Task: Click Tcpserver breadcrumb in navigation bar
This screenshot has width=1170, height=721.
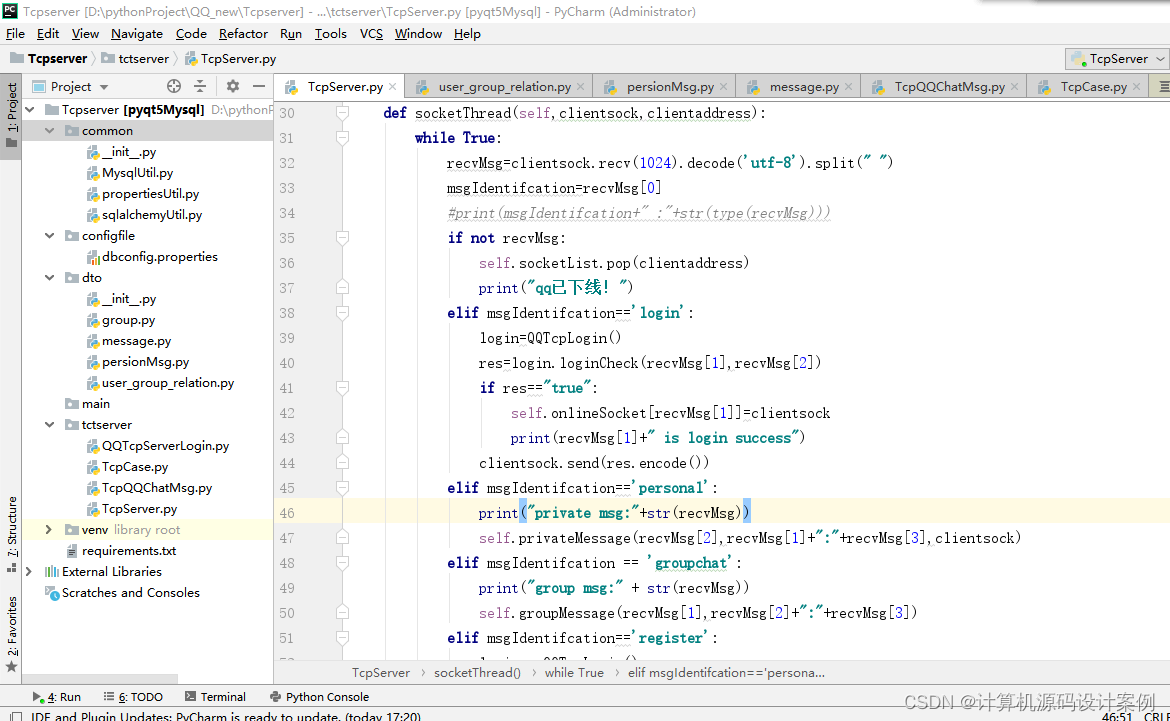Action: (x=49, y=58)
